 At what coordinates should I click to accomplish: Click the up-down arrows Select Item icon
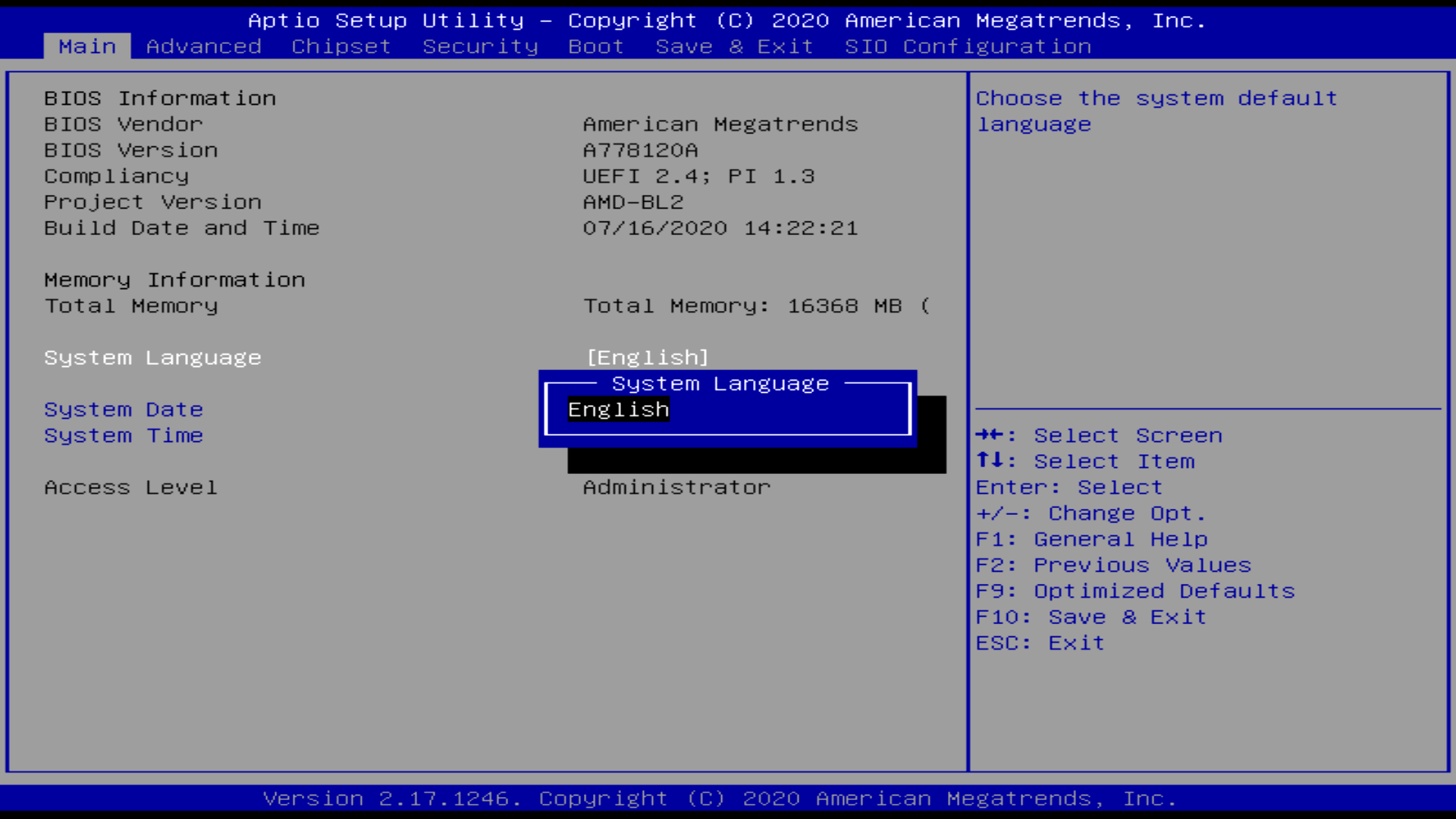[x=990, y=460]
